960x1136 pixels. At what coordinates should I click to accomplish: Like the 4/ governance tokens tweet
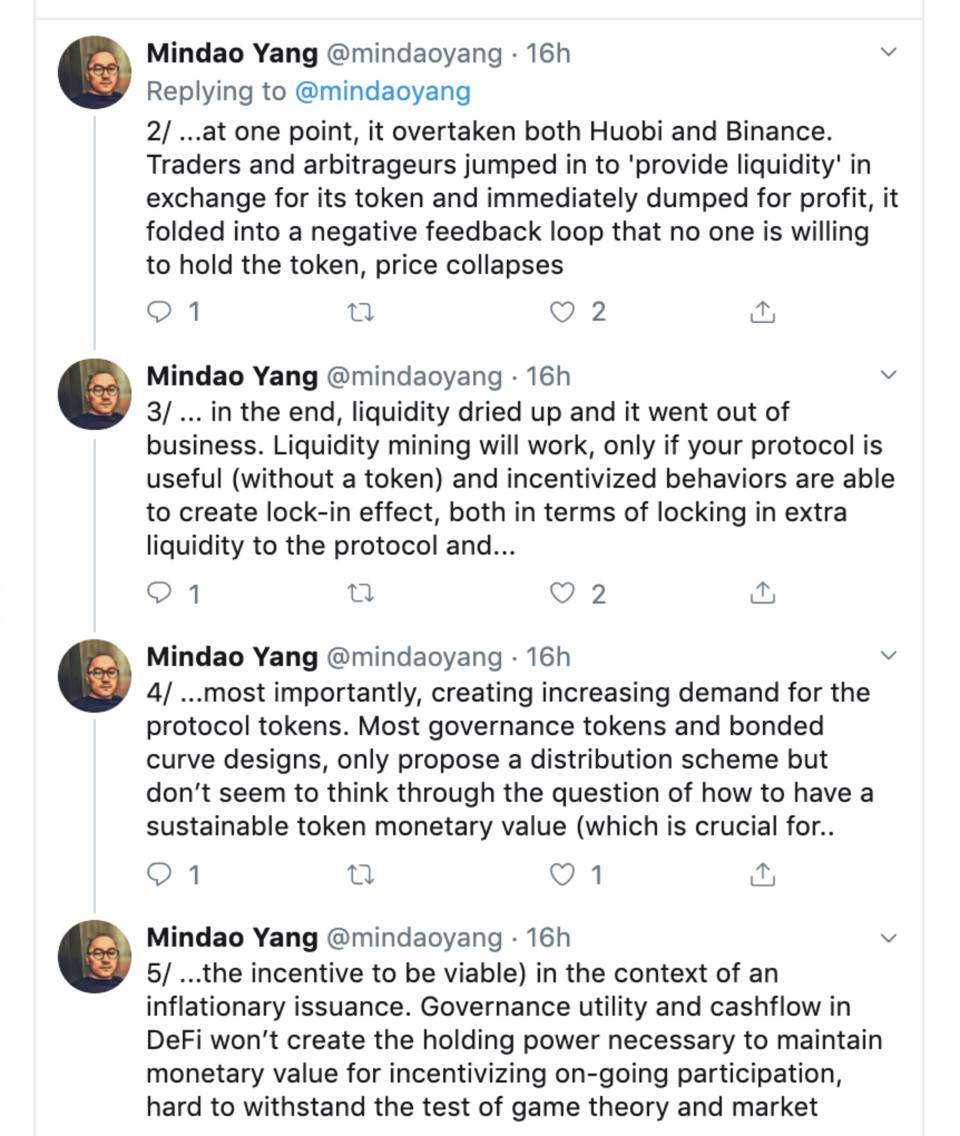562,875
